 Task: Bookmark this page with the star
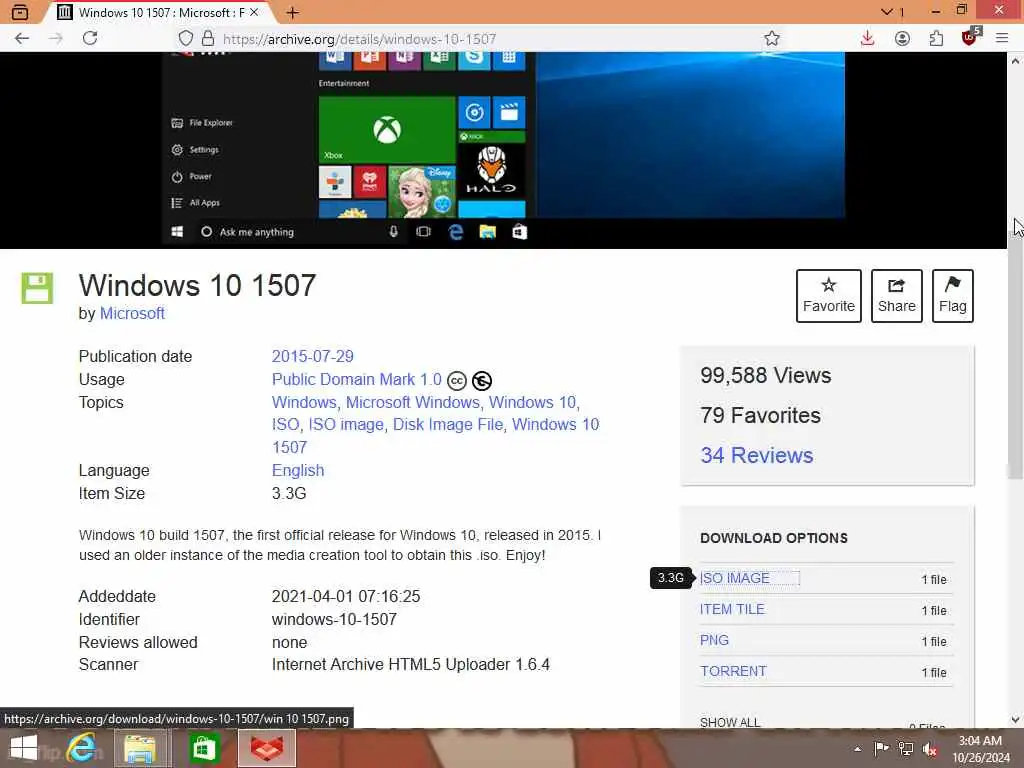[772, 39]
